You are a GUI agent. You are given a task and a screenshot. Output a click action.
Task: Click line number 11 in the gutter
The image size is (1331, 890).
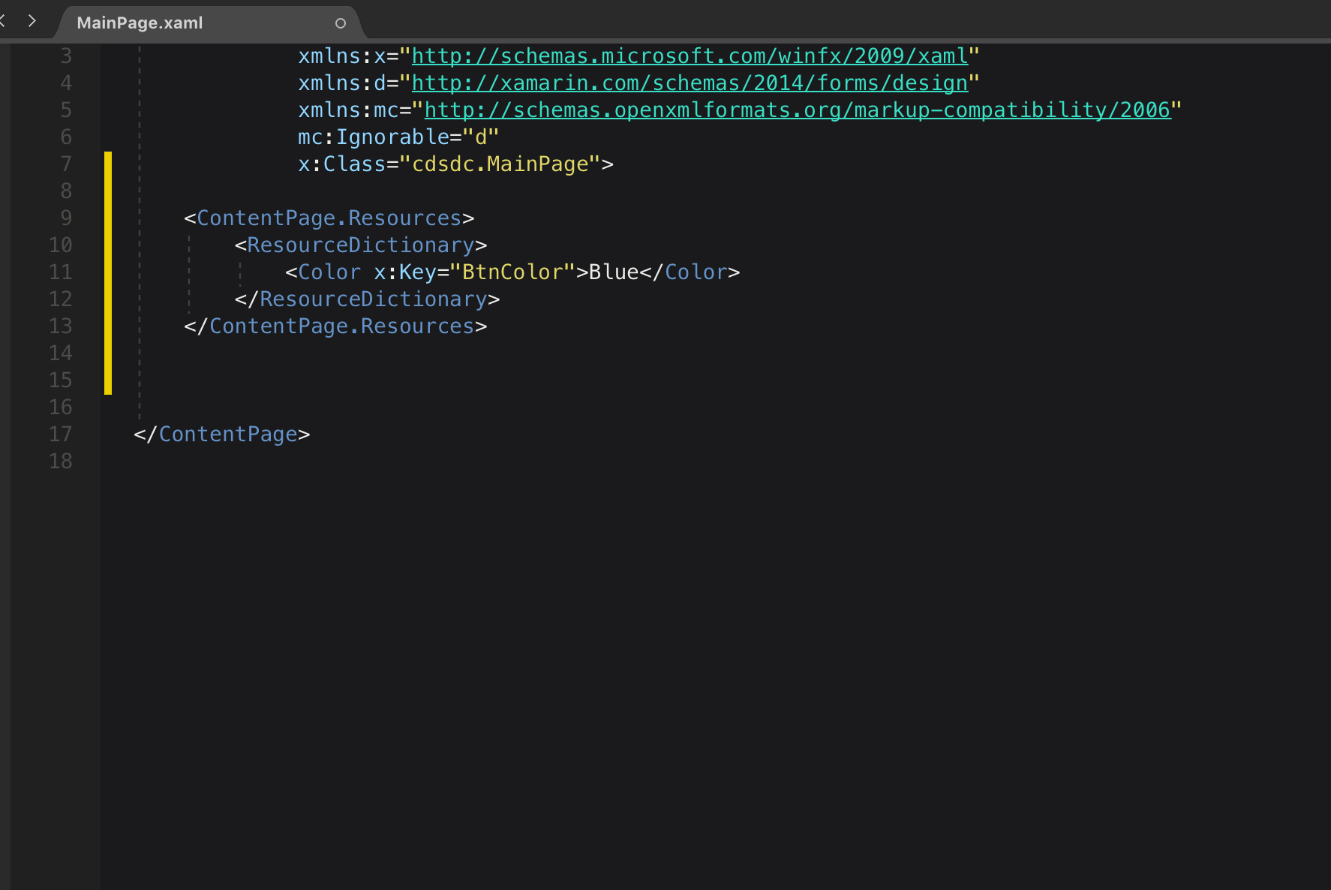(60, 272)
